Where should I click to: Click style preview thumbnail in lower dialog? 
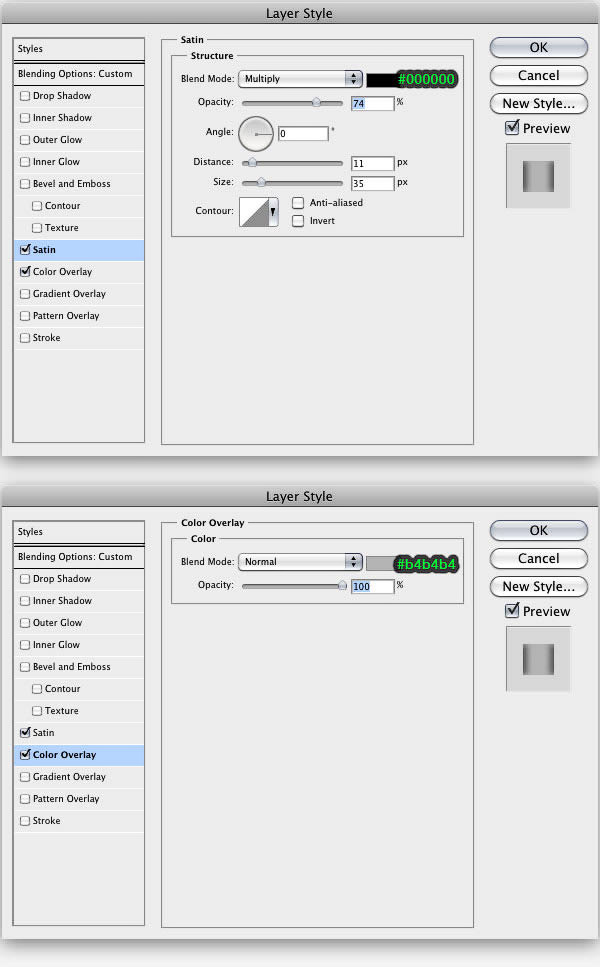(538, 659)
